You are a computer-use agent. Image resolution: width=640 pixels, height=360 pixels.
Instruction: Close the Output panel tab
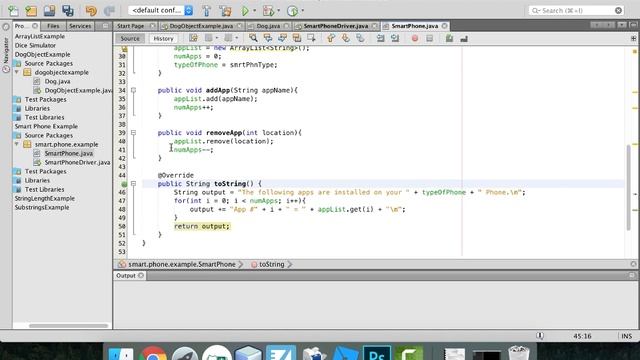click(141, 276)
